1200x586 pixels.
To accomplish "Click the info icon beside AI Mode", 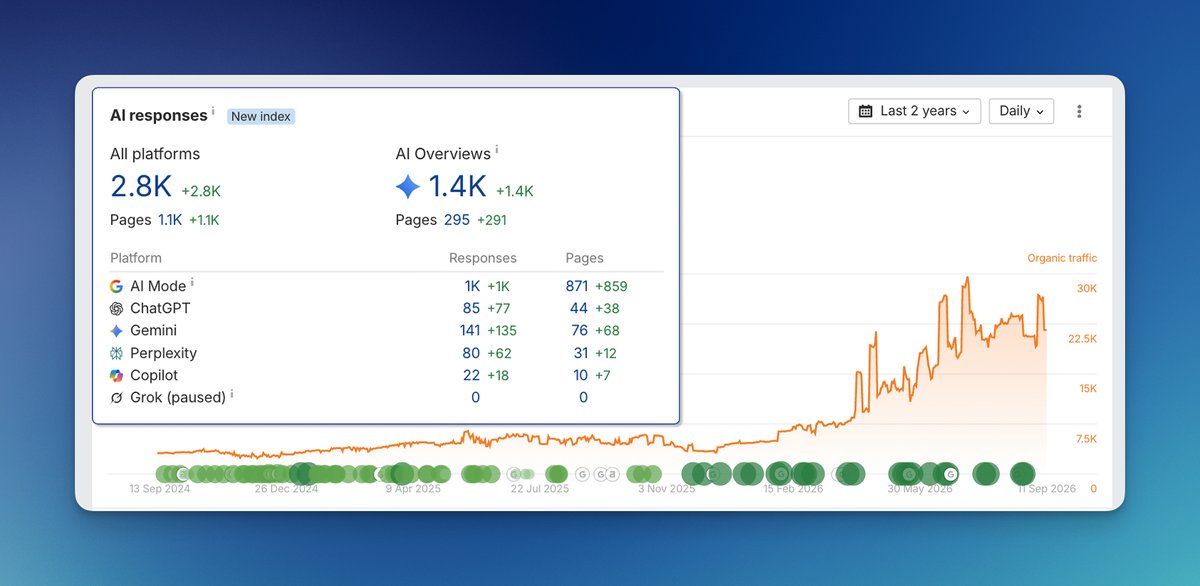I will (x=192, y=283).
